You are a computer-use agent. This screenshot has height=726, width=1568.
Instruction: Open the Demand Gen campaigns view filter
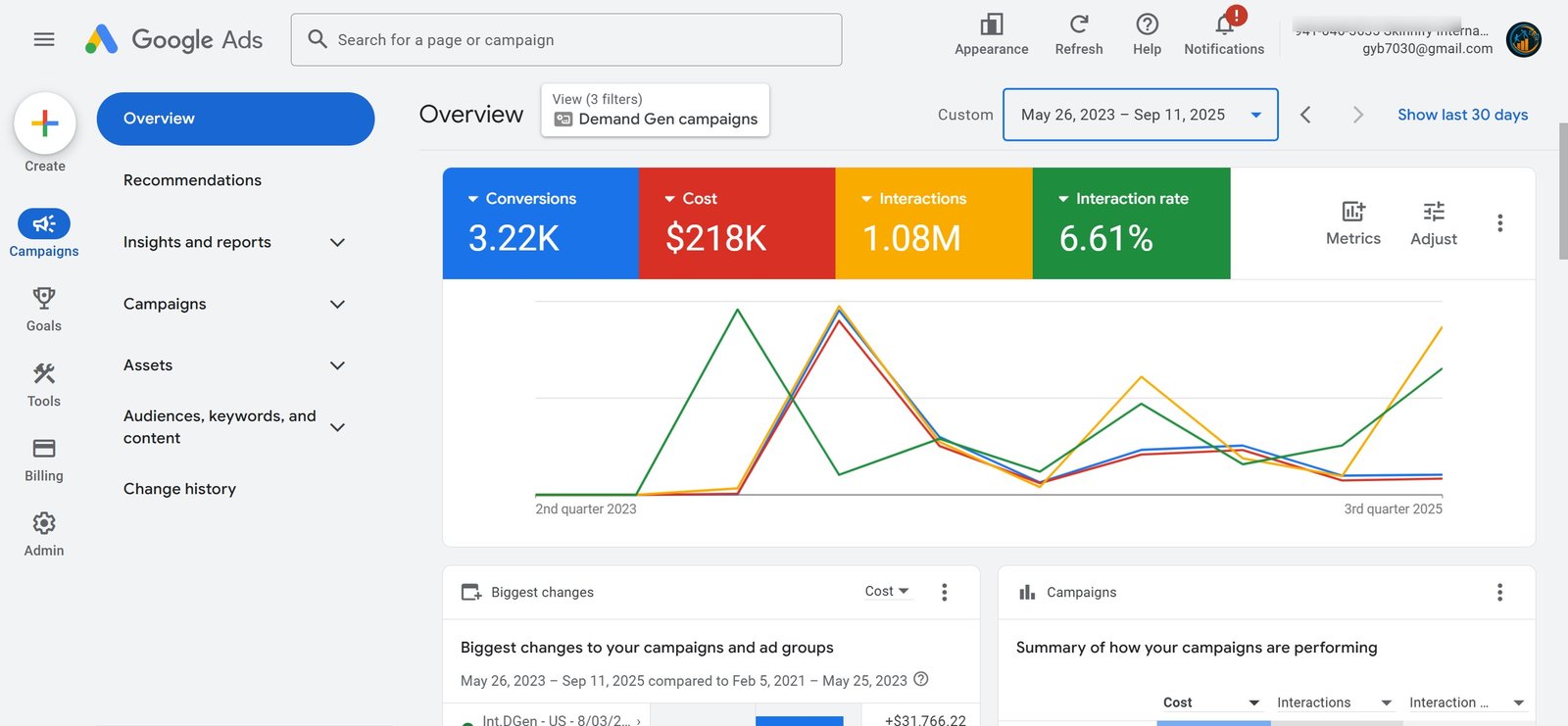coord(656,110)
